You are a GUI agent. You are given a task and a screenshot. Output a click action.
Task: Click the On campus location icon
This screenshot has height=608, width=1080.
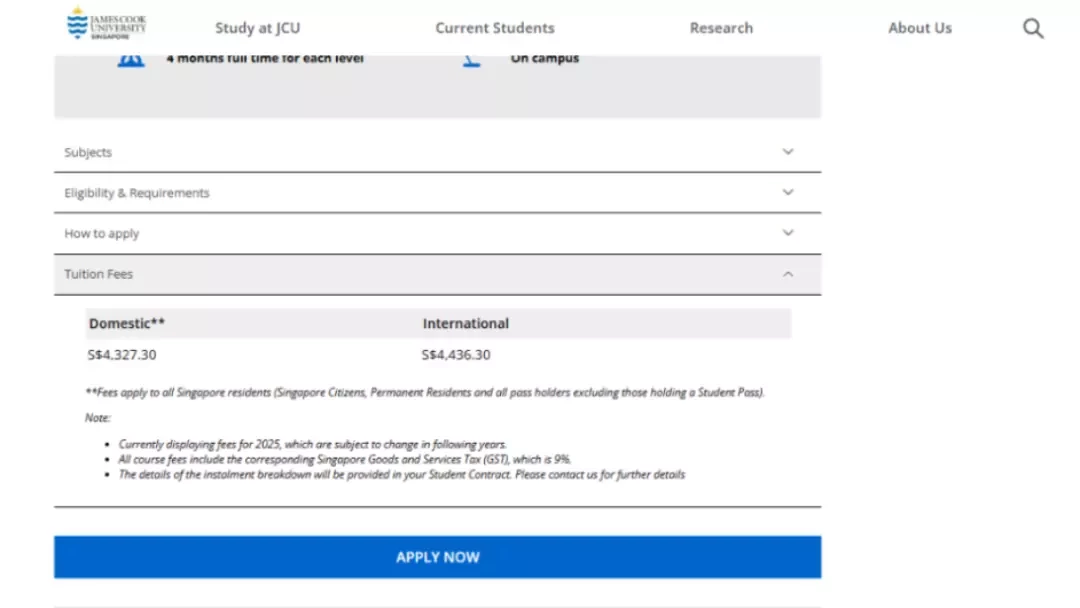point(472,61)
